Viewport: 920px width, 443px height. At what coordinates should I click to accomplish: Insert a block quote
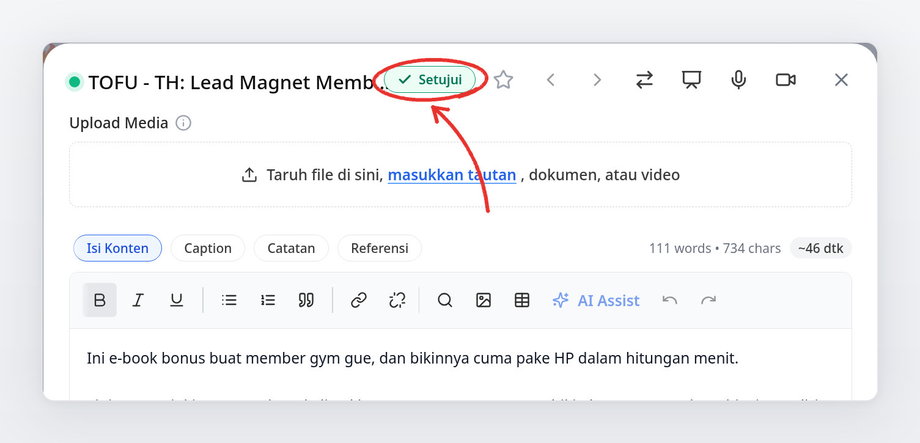pos(306,300)
